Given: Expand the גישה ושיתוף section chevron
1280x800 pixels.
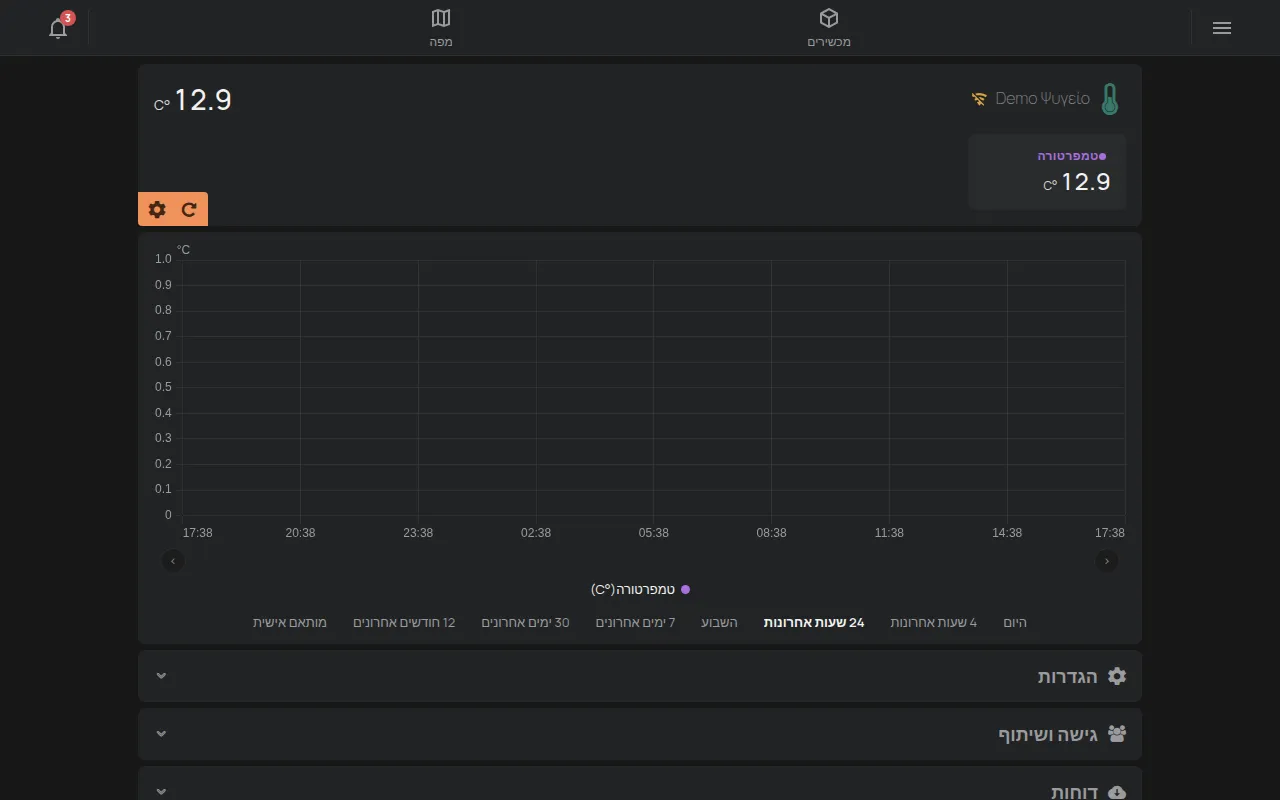Looking at the screenshot, I should (x=161, y=734).
